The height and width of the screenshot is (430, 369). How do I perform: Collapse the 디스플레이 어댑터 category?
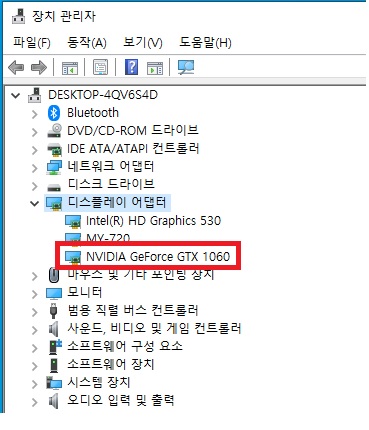tap(34, 203)
